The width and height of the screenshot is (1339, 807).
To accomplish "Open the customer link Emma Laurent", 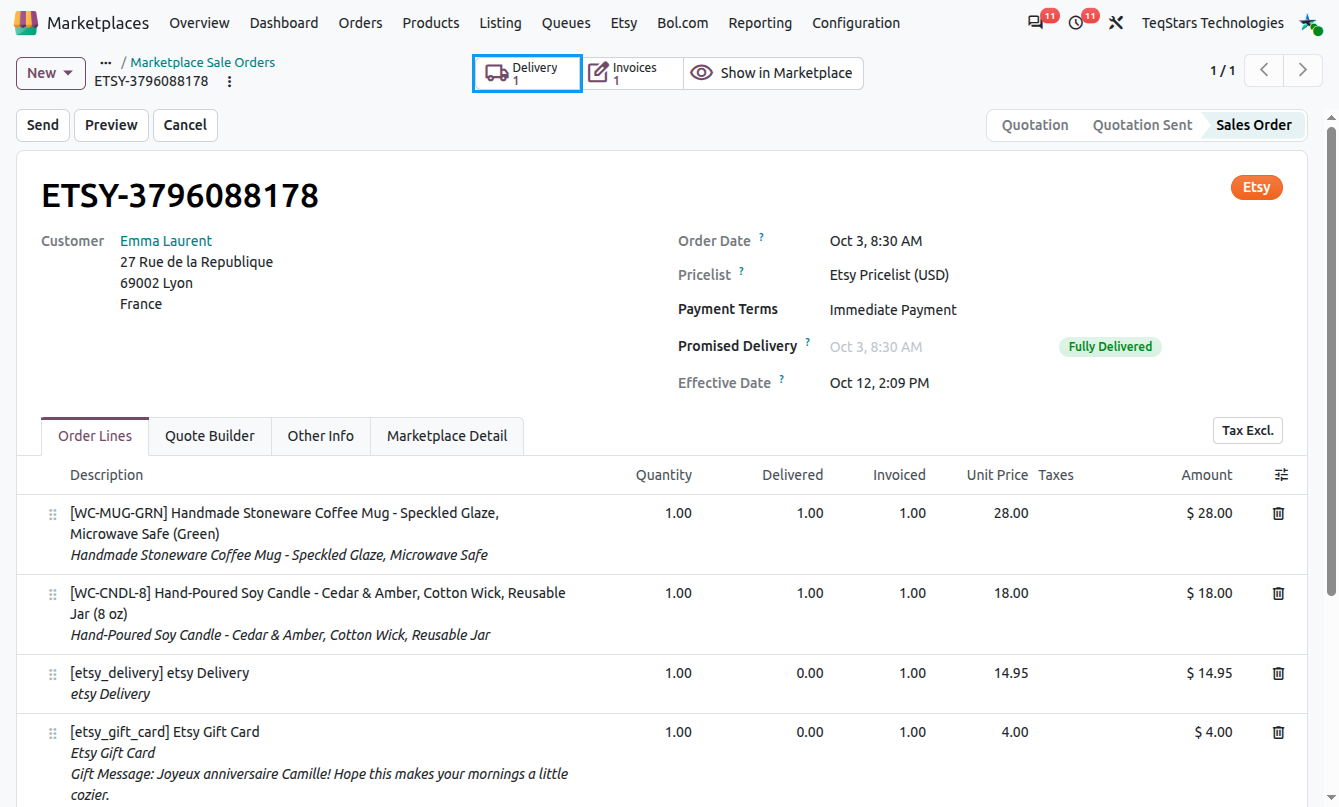I will pos(166,241).
